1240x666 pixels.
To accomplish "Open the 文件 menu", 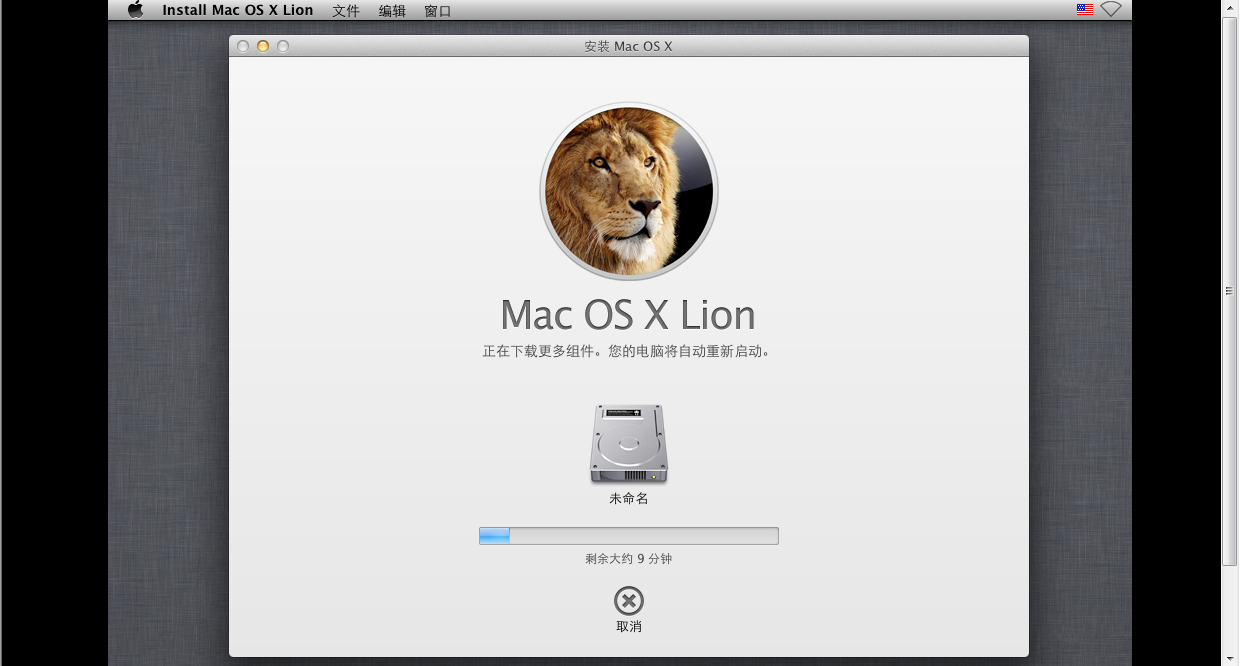I will point(346,11).
